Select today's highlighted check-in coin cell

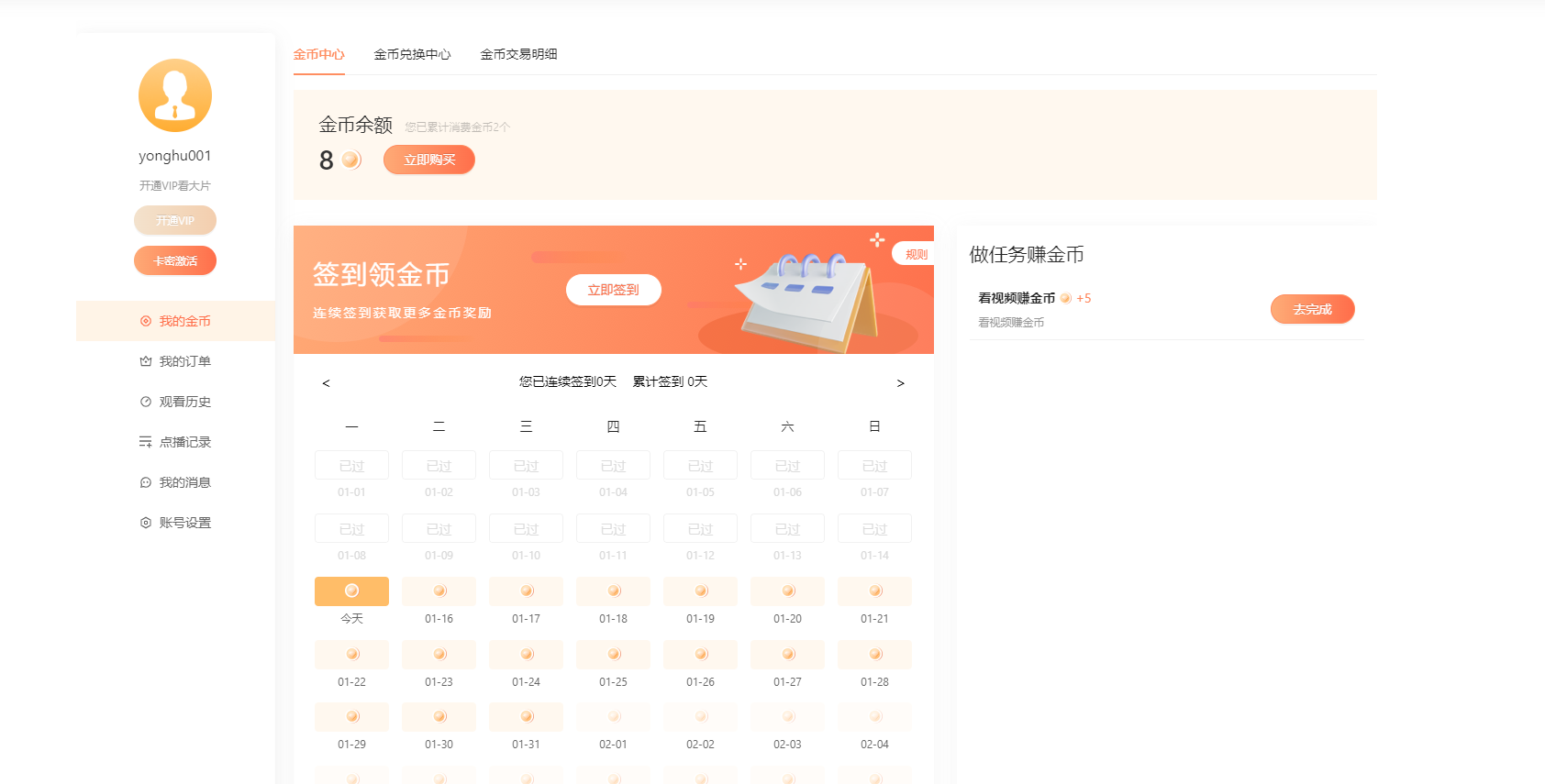point(351,591)
